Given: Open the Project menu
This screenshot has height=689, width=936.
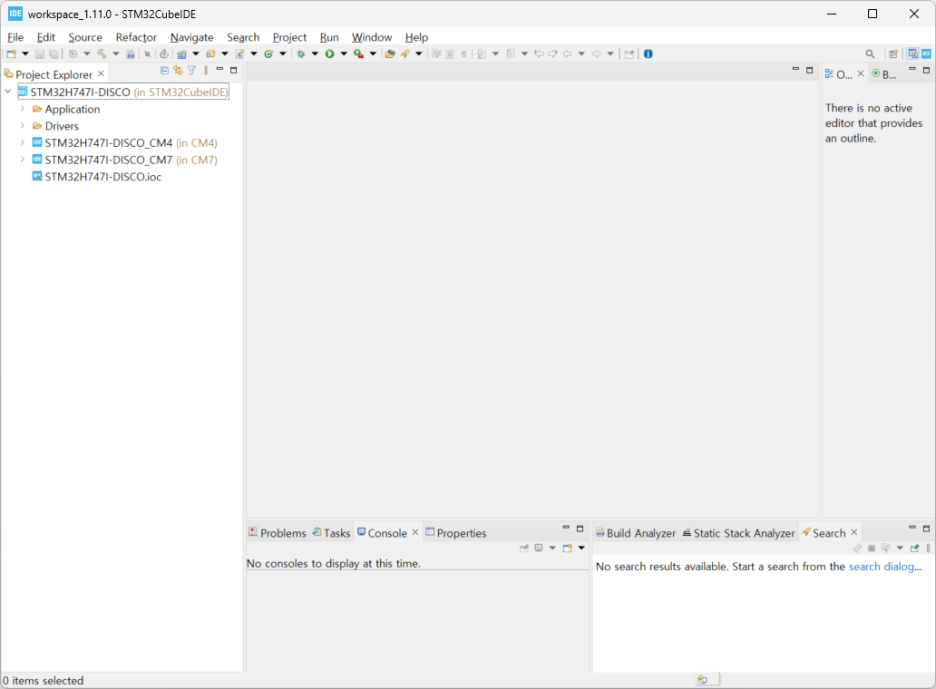Looking at the screenshot, I should [x=290, y=37].
